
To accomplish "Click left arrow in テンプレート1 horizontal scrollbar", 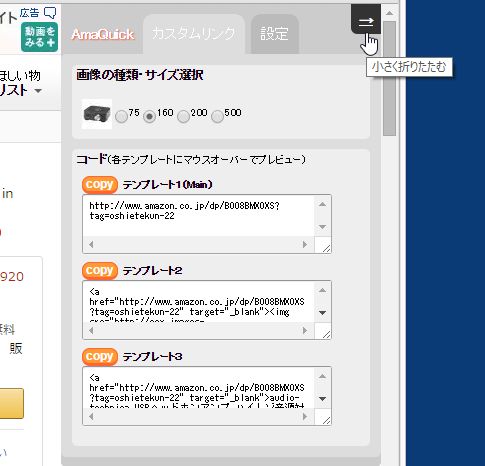I will pyautogui.click(x=91, y=245).
